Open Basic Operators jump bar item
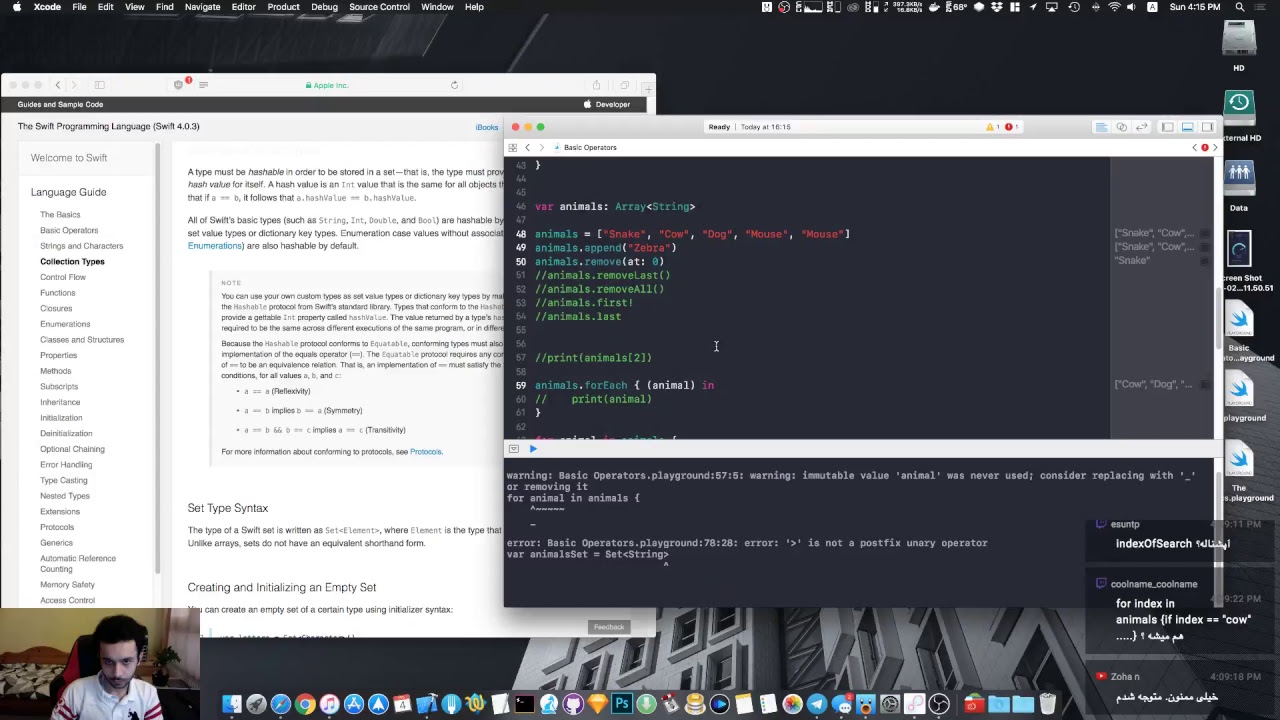Screen dimensions: 1280x720 (586, 147)
